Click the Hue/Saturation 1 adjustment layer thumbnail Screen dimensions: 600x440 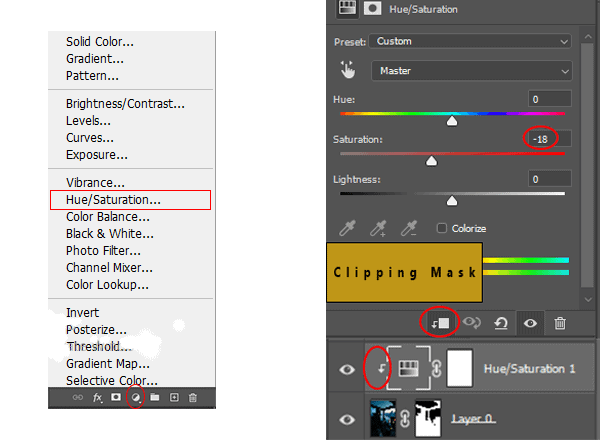[x=408, y=369]
